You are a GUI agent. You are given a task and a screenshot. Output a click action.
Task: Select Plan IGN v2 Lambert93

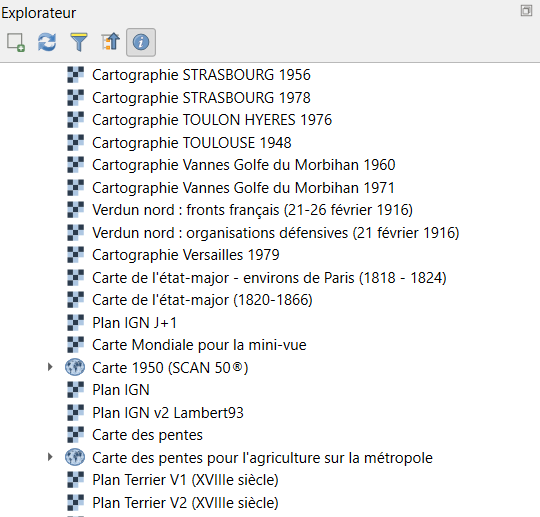coord(168,412)
